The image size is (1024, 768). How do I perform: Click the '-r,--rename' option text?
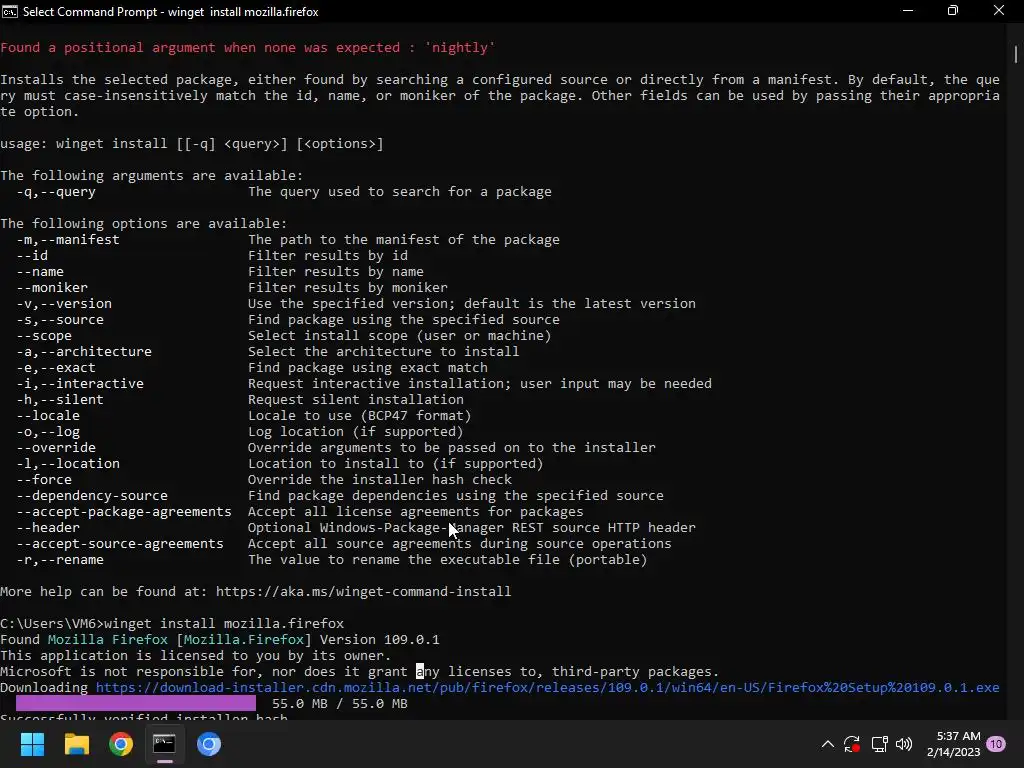click(60, 560)
